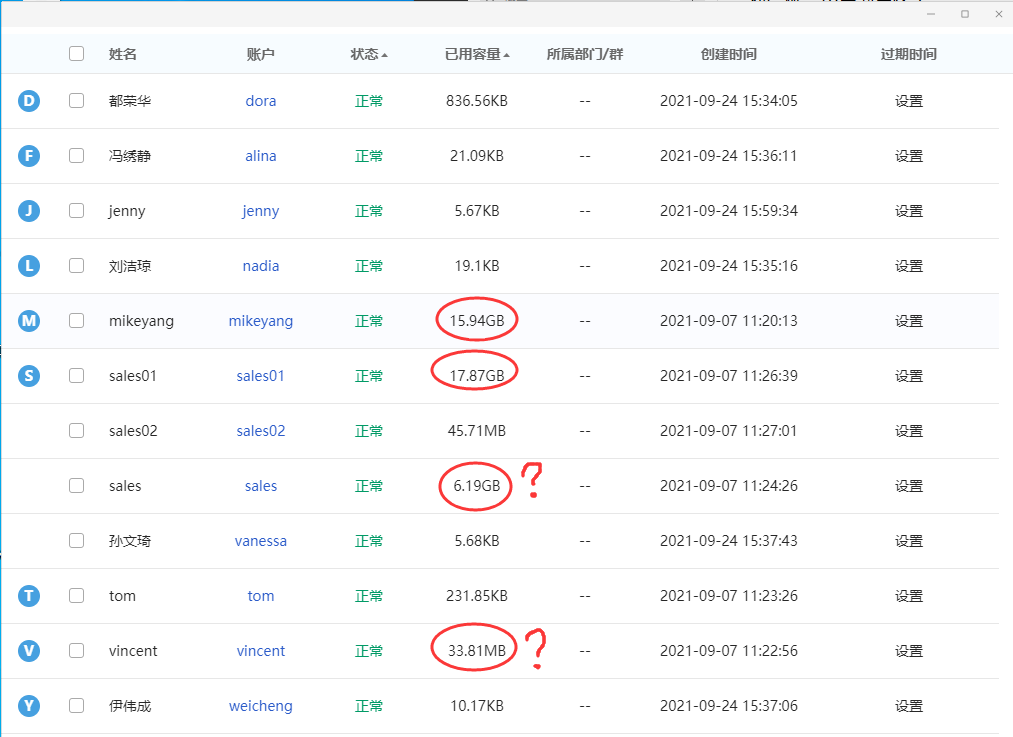Click 设置 in the tom row
The height and width of the screenshot is (737, 1013).
(x=908, y=596)
